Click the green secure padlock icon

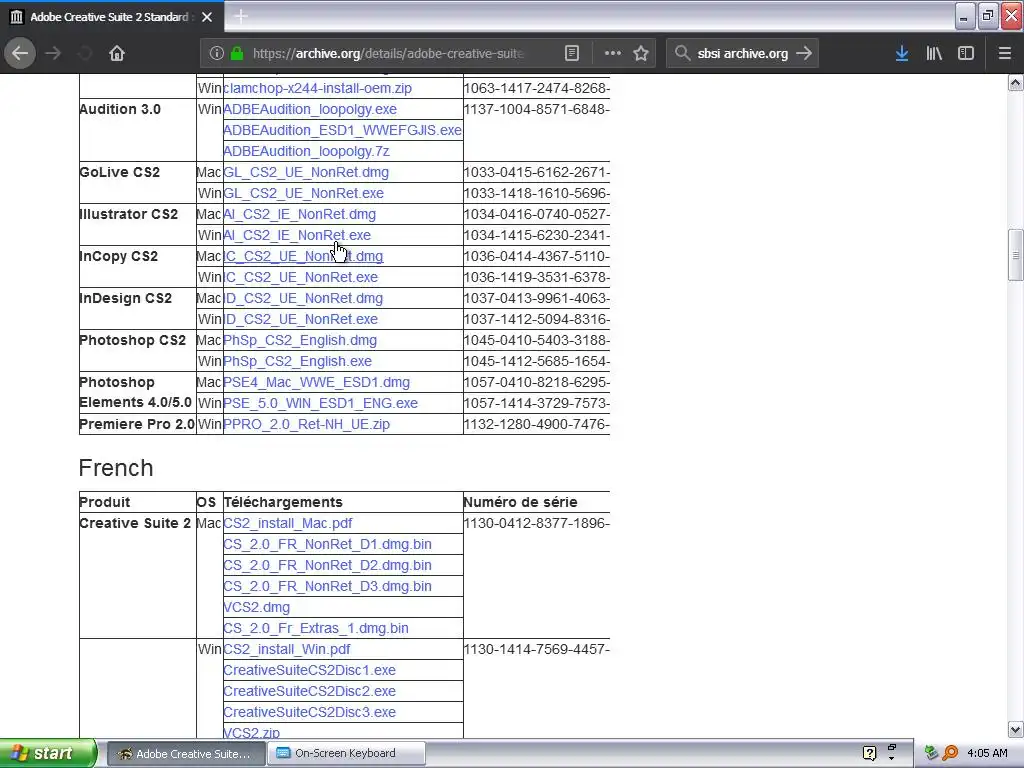pos(237,53)
